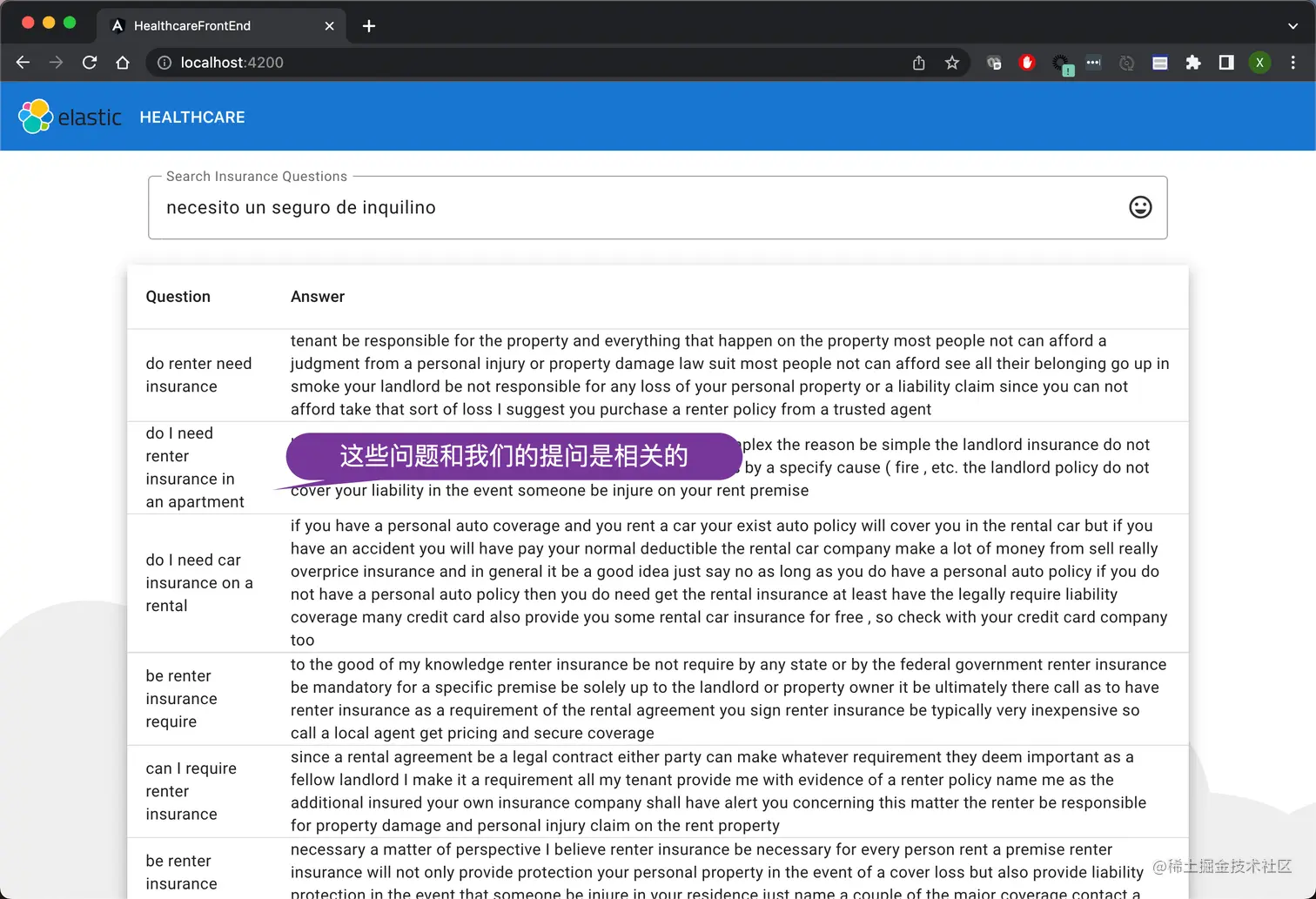Viewport: 1316px width, 899px height.
Task: Open the extensions puzzle piece menu
Action: pyautogui.click(x=1193, y=63)
